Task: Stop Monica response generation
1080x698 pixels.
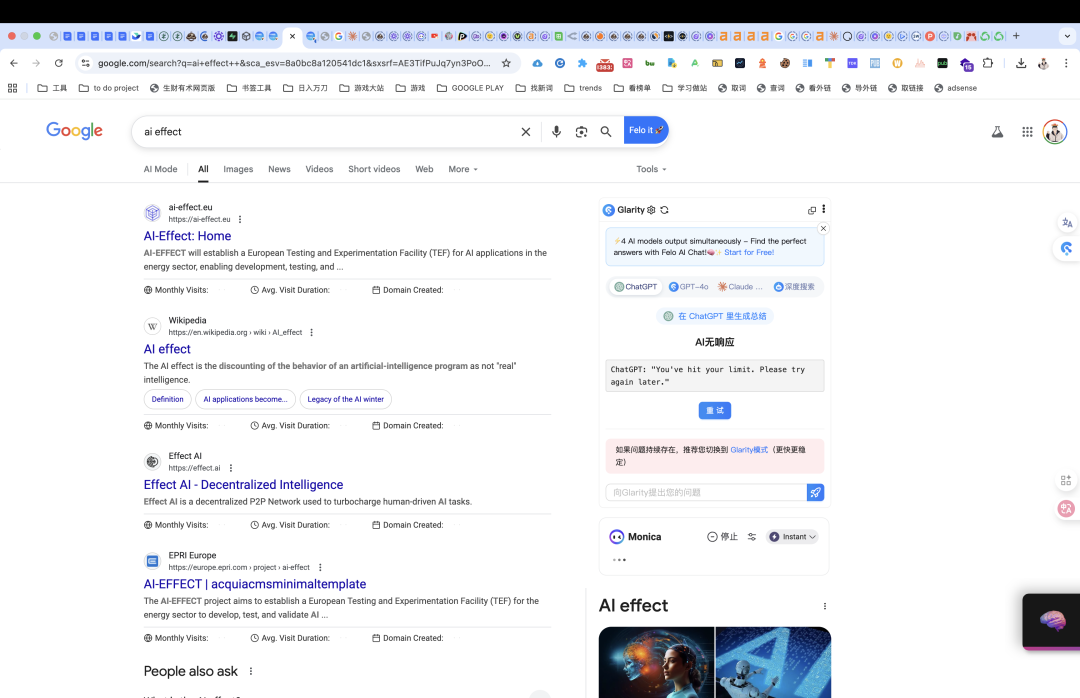Action: [723, 537]
